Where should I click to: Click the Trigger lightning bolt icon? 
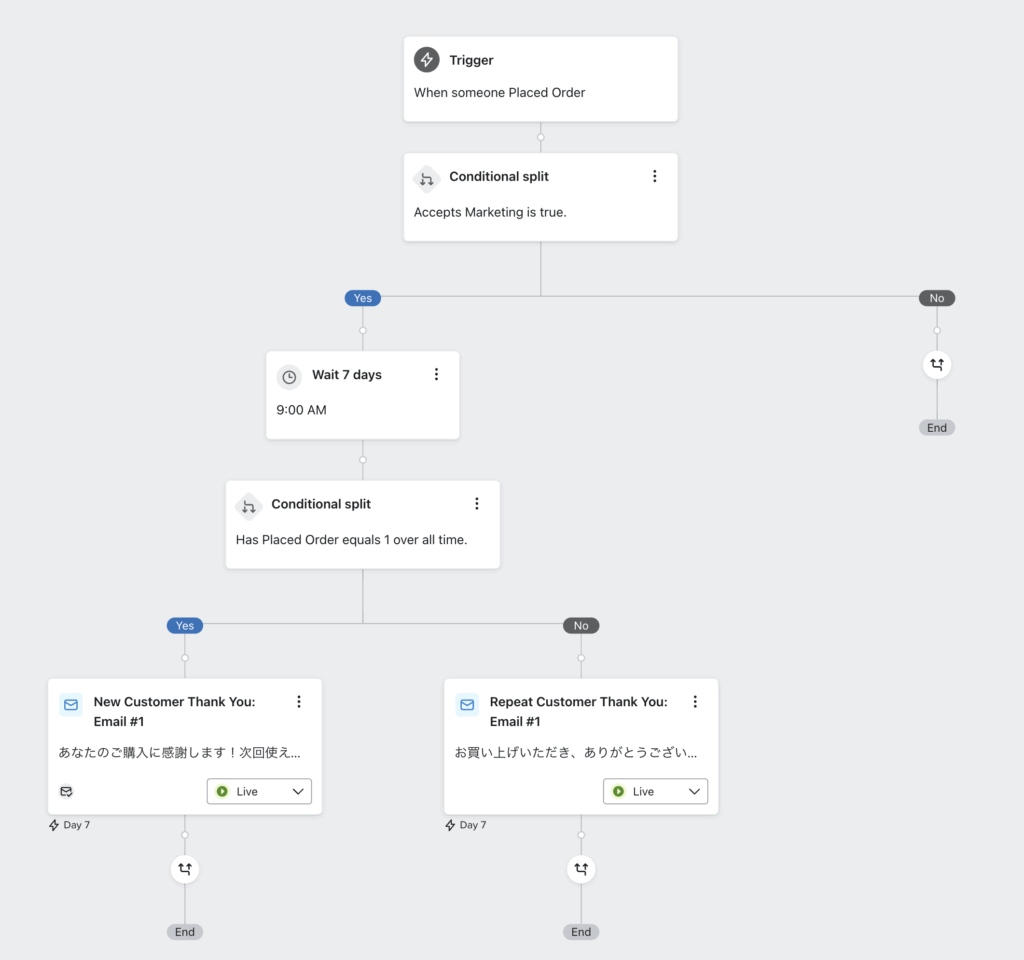pyautogui.click(x=427, y=60)
